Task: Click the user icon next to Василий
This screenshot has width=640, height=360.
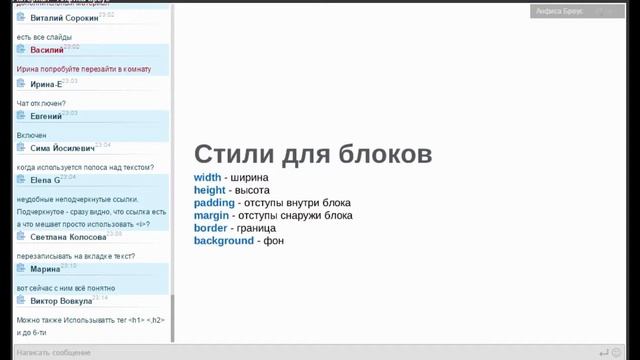Action: [21, 49]
